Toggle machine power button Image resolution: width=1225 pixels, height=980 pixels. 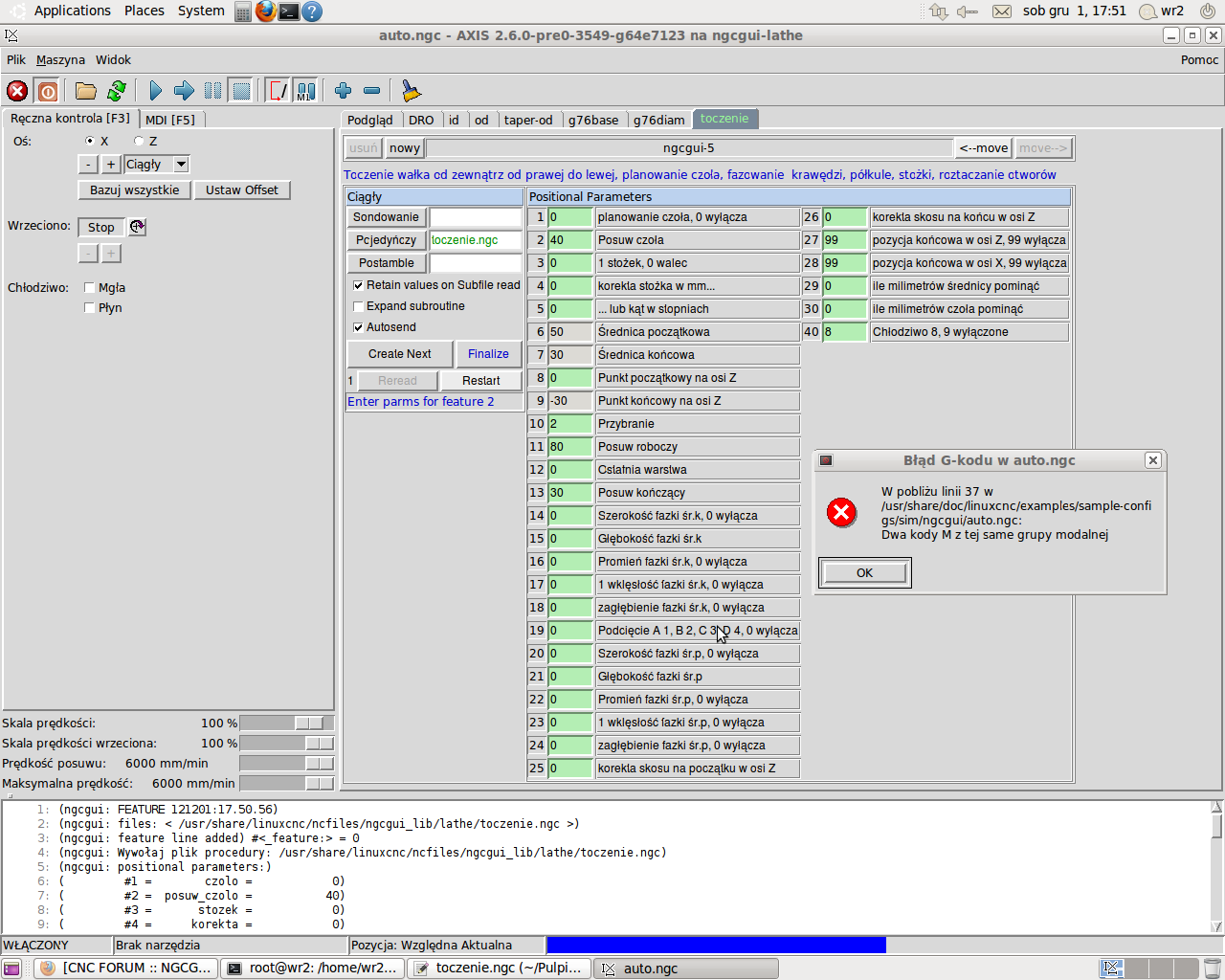47,91
